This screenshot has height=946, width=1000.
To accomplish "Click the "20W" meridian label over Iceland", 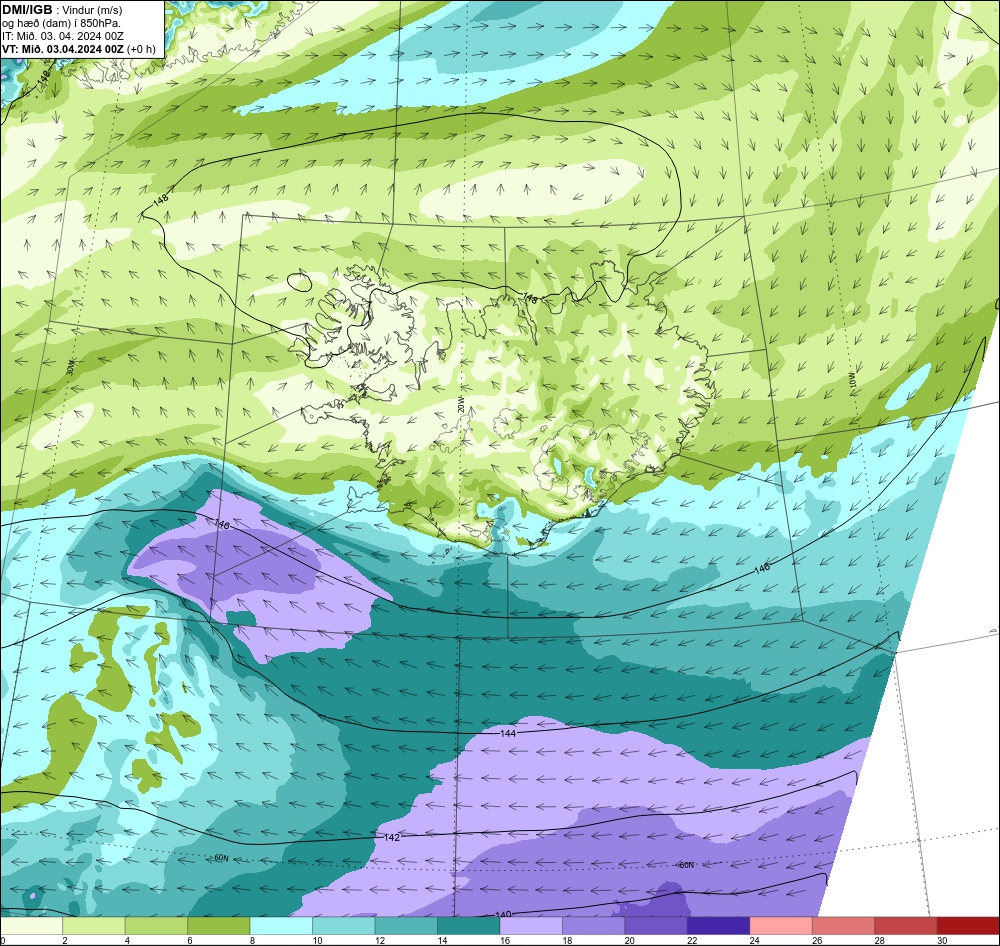I will click(x=461, y=404).
